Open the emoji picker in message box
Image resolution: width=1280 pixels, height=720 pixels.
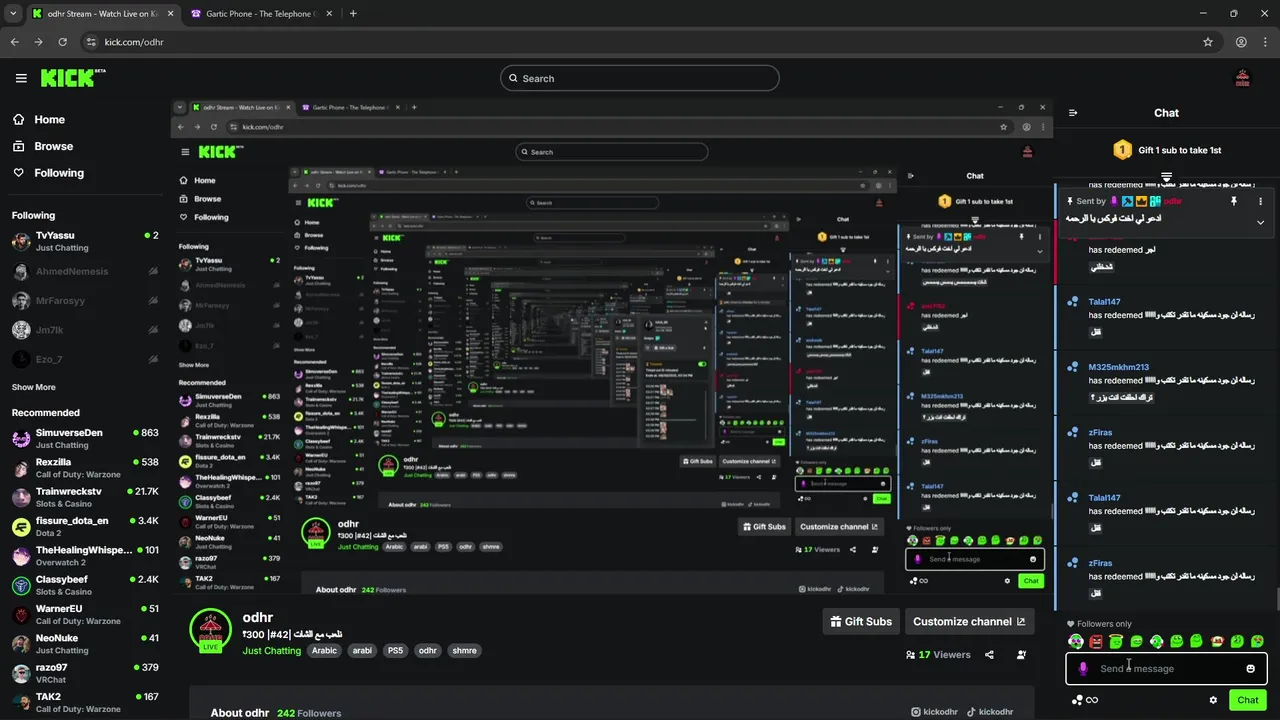pyautogui.click(x=1250, y=669)
